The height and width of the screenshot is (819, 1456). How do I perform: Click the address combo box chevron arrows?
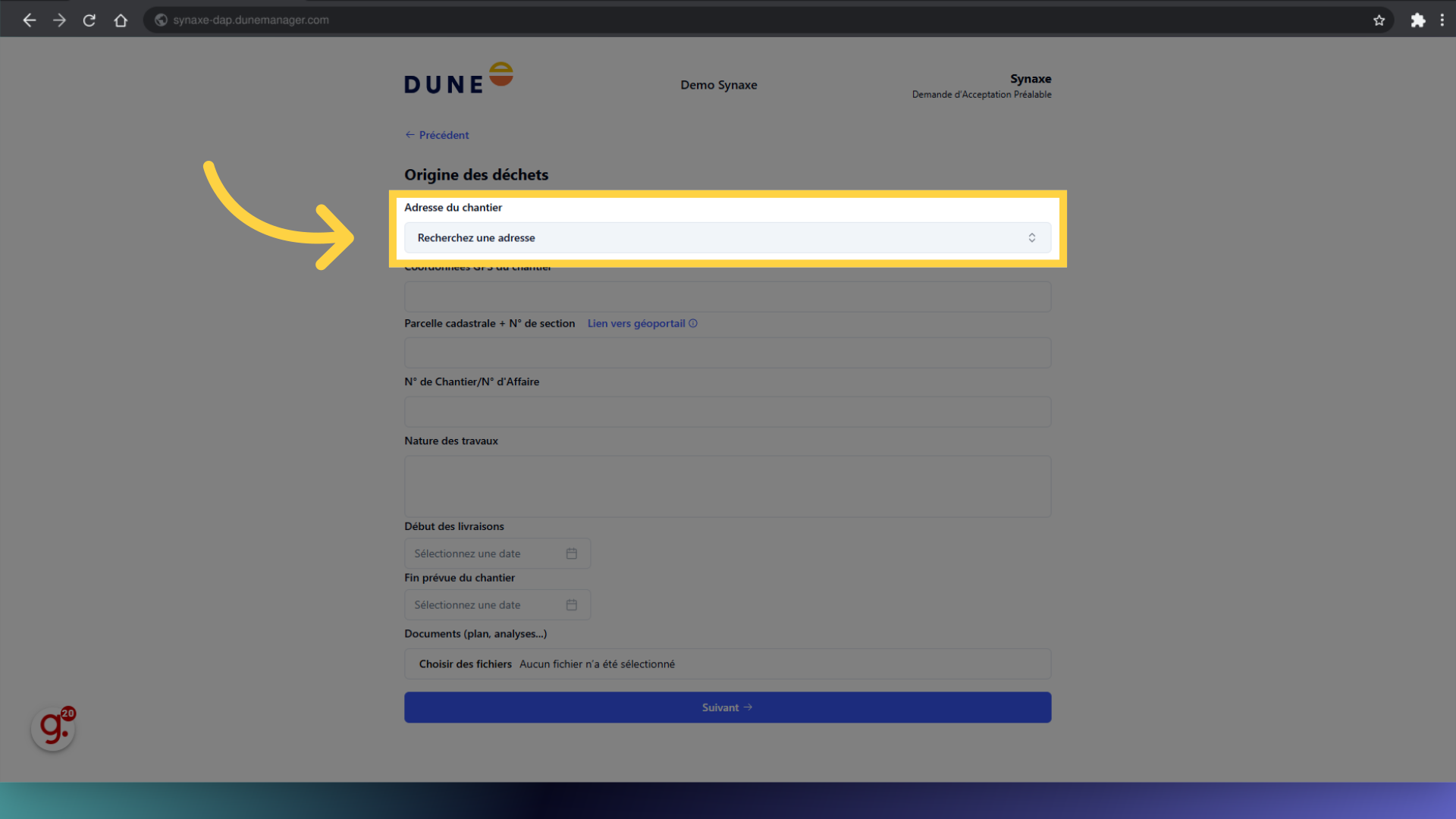click(1031, 238)
